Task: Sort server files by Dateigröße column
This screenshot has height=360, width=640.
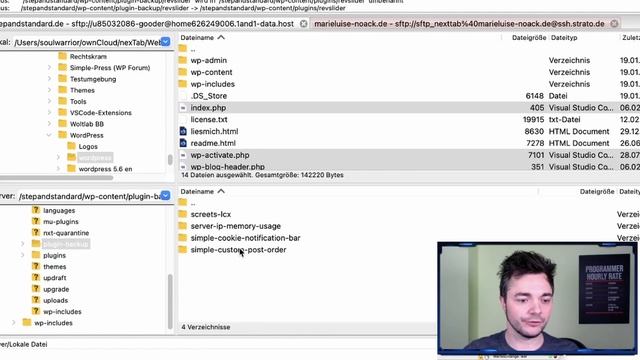Action: coord(597,191)
